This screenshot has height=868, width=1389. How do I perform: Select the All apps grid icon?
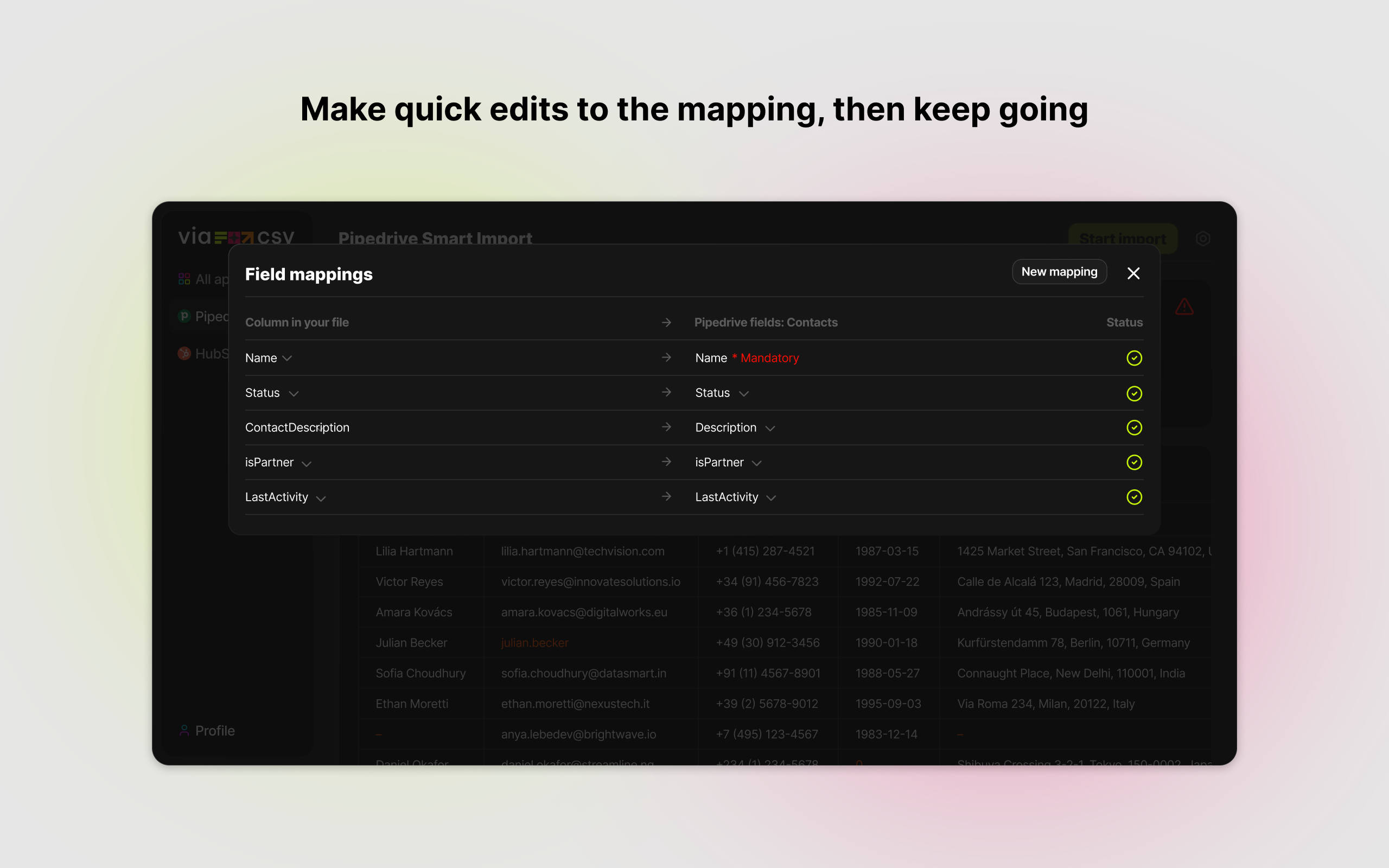184,278
